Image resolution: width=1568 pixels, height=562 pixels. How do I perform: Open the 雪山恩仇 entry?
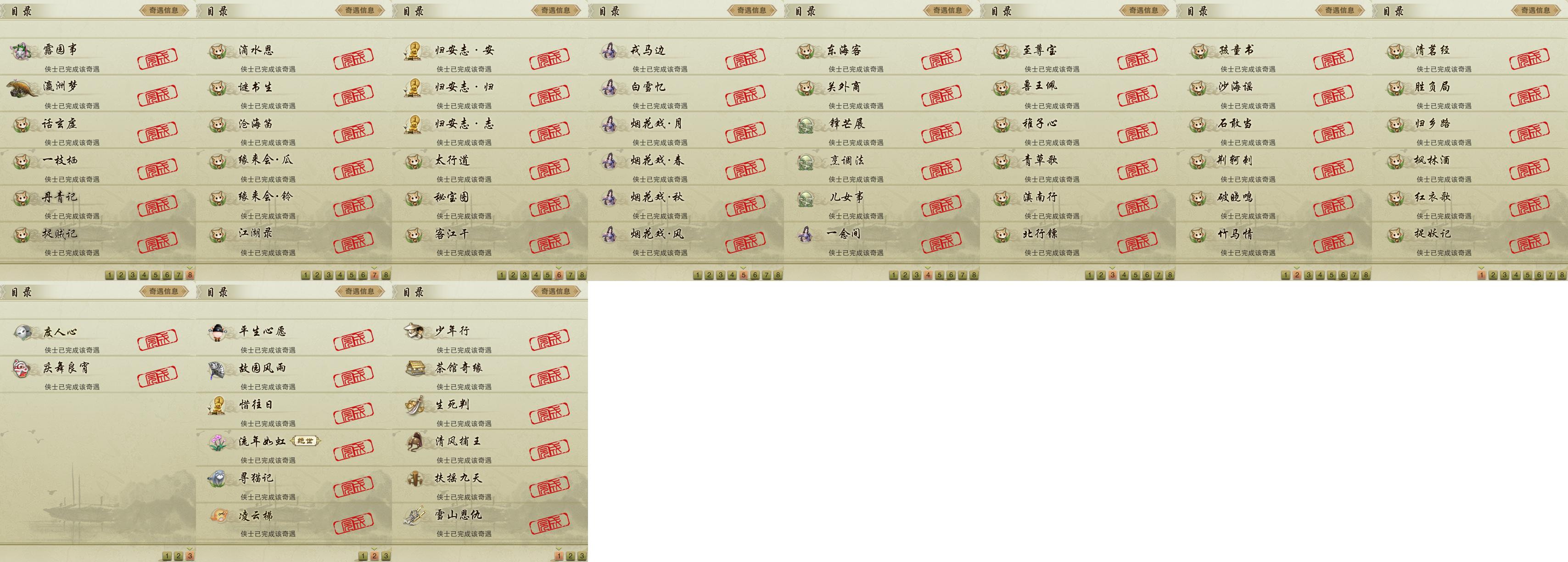(x=490, y=521)
